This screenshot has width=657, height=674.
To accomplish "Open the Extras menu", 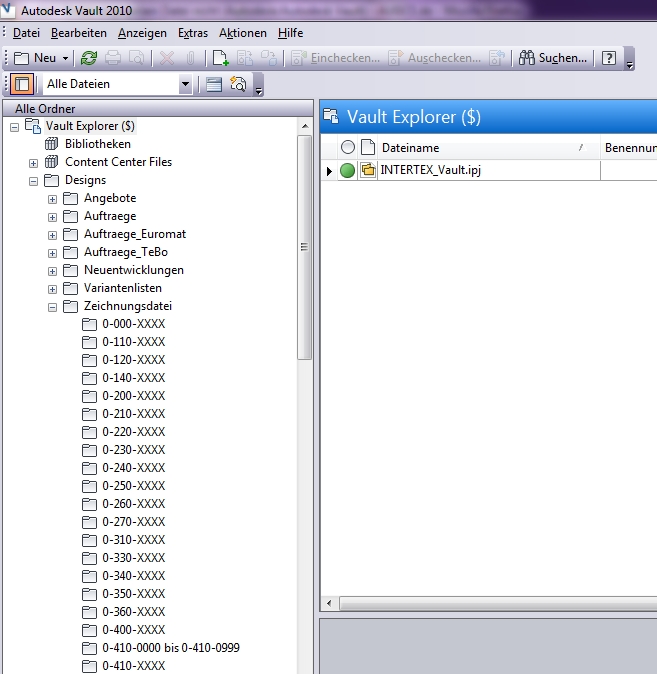I will (x=193, y=33).
